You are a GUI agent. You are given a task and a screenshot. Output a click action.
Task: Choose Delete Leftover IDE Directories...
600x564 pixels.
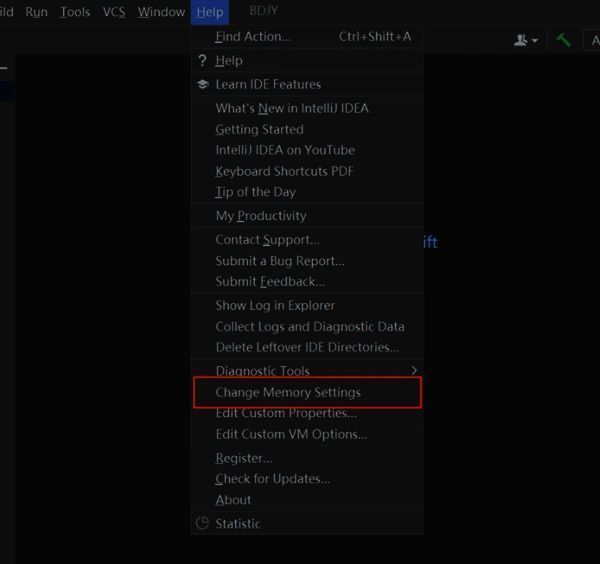pyautogui.click(x=307, y=347)
